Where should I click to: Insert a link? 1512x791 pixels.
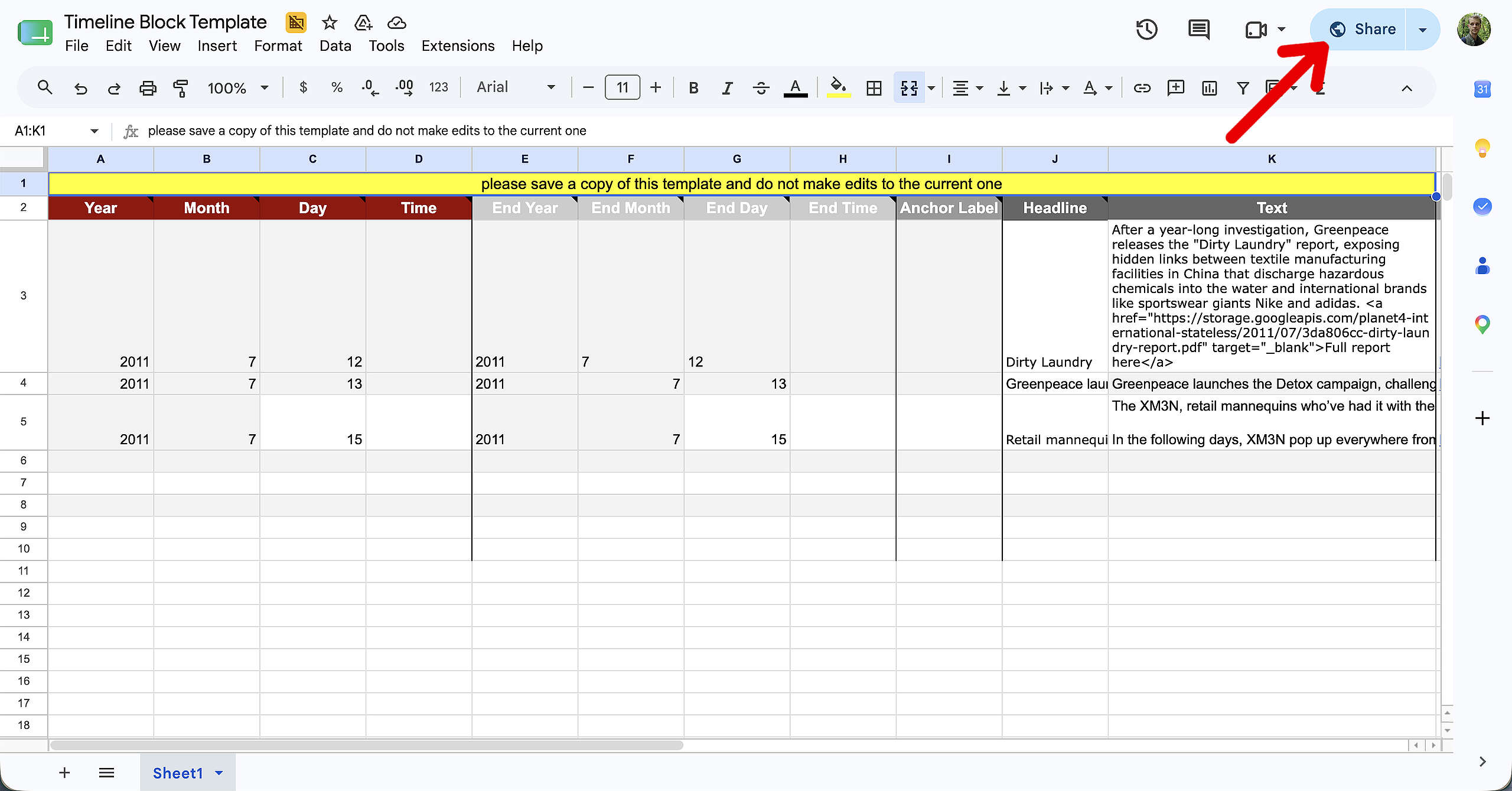pyautogui.click(x=1142, y=88)
